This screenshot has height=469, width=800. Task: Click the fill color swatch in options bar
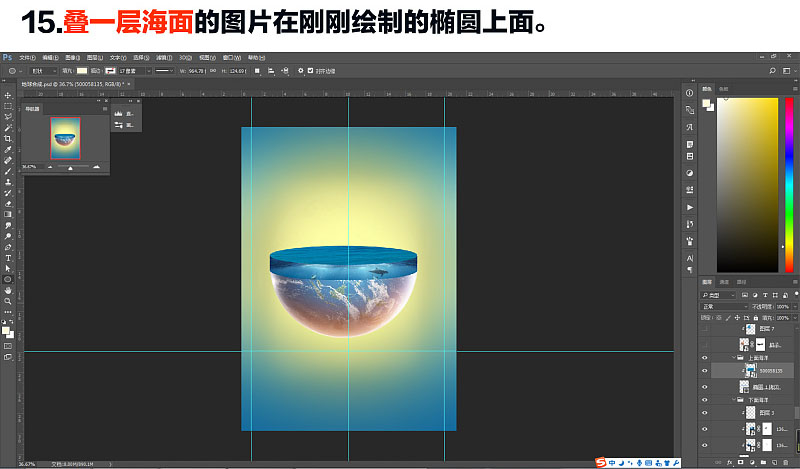82,71
